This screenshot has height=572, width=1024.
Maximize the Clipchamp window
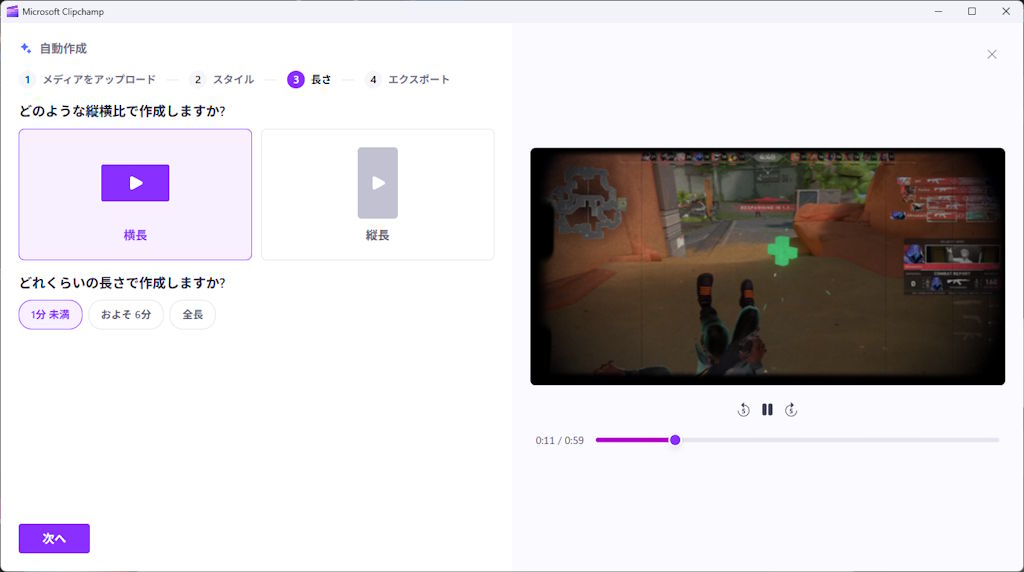click(972, 11)
